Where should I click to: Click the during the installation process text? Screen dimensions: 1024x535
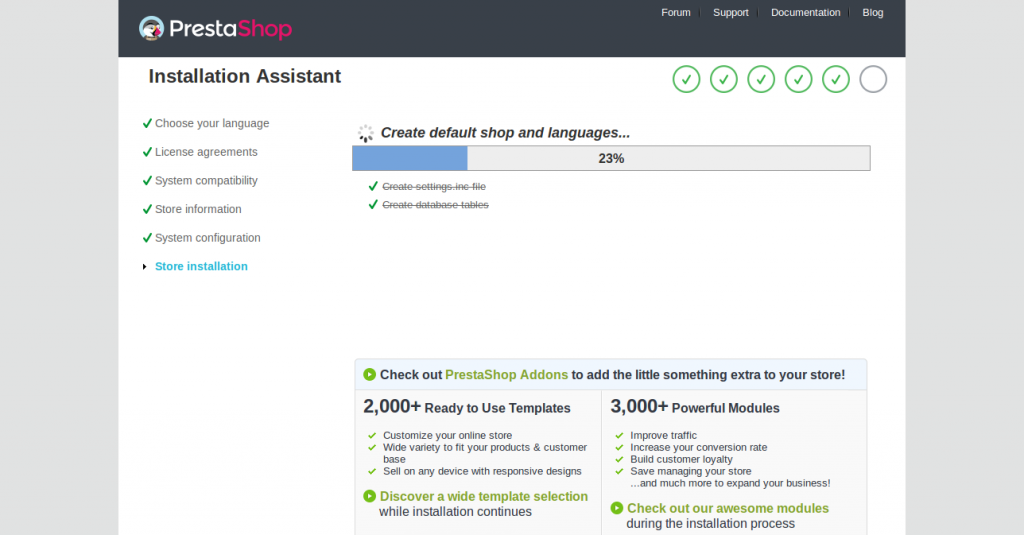[x=711, y=523]
